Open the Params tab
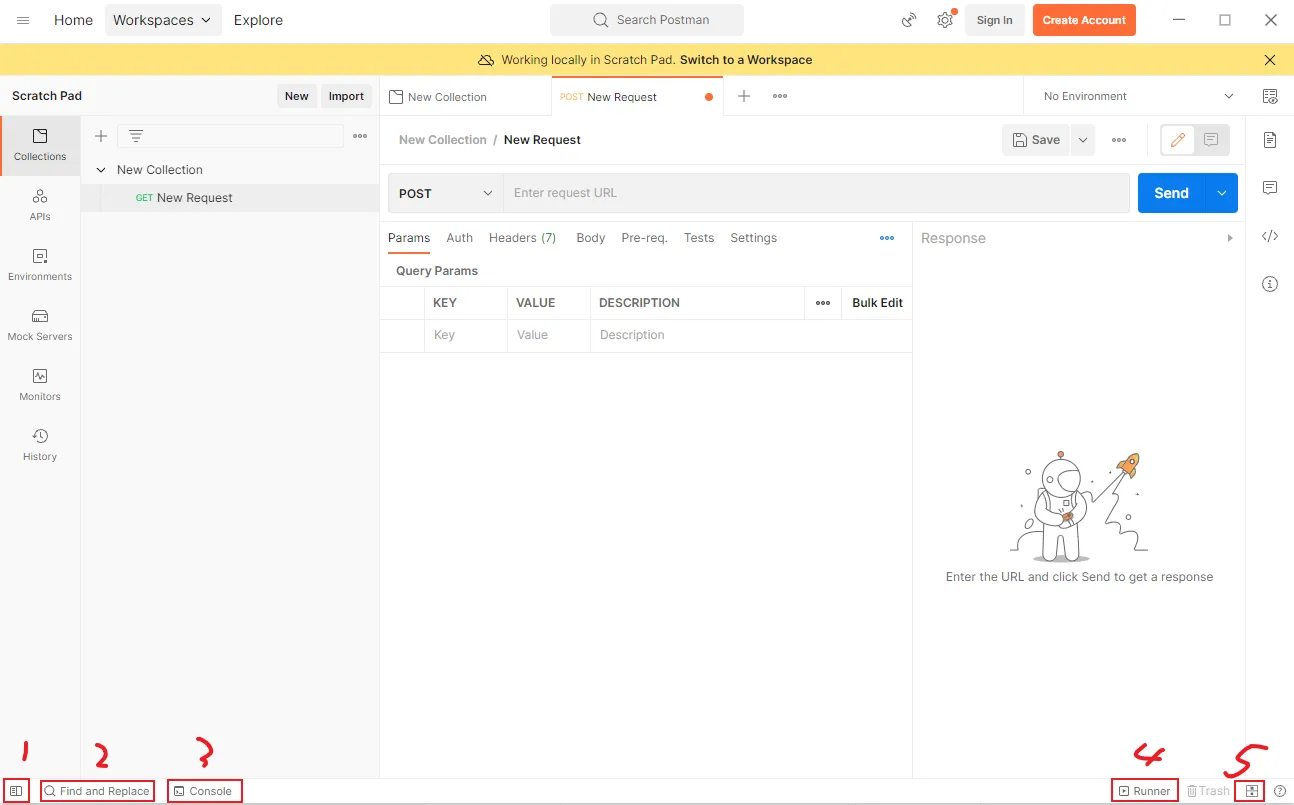 pyautogui.click(x=409, y=238)
